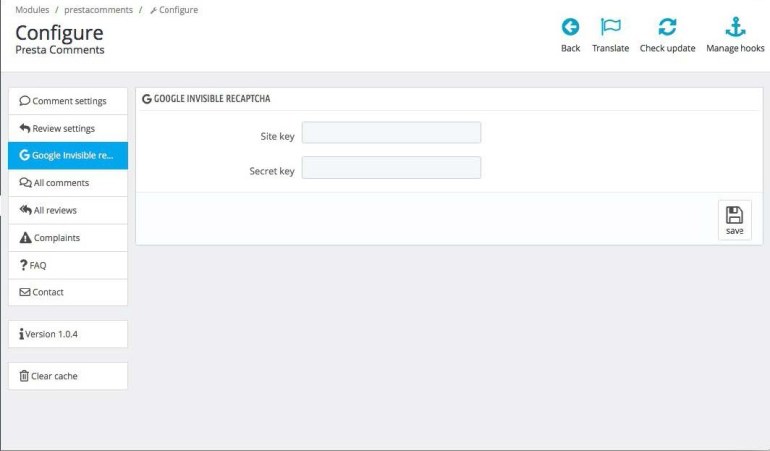Screen dimensions: 770x451
Task: Click the Back arrow icon
Action: pos(570,27)
